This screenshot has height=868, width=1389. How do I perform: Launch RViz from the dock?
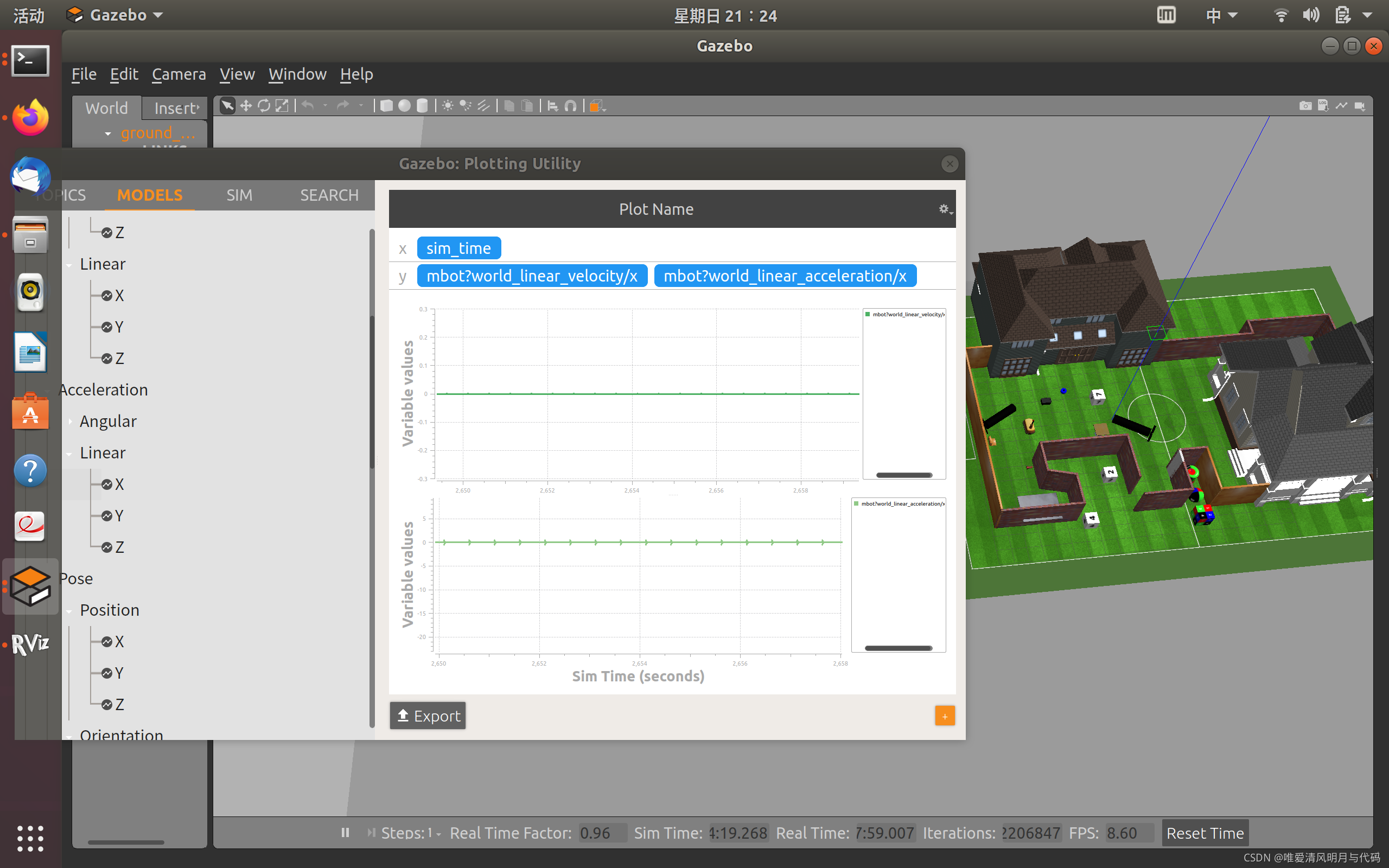[30, 644]
